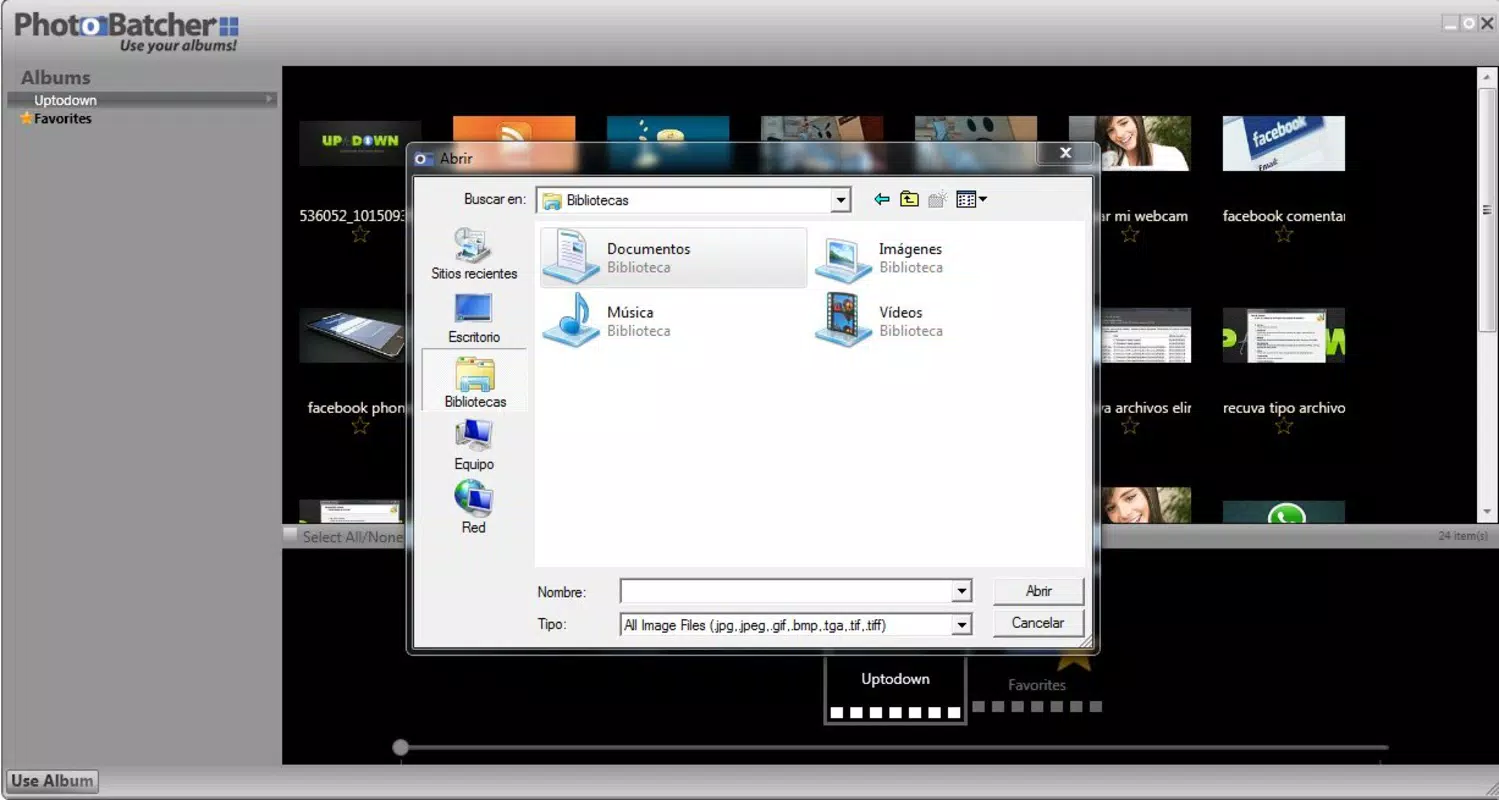Favorite star under mi webcam photo
The height and width of the screenshot is (800, 1499).
point(1130,235)
